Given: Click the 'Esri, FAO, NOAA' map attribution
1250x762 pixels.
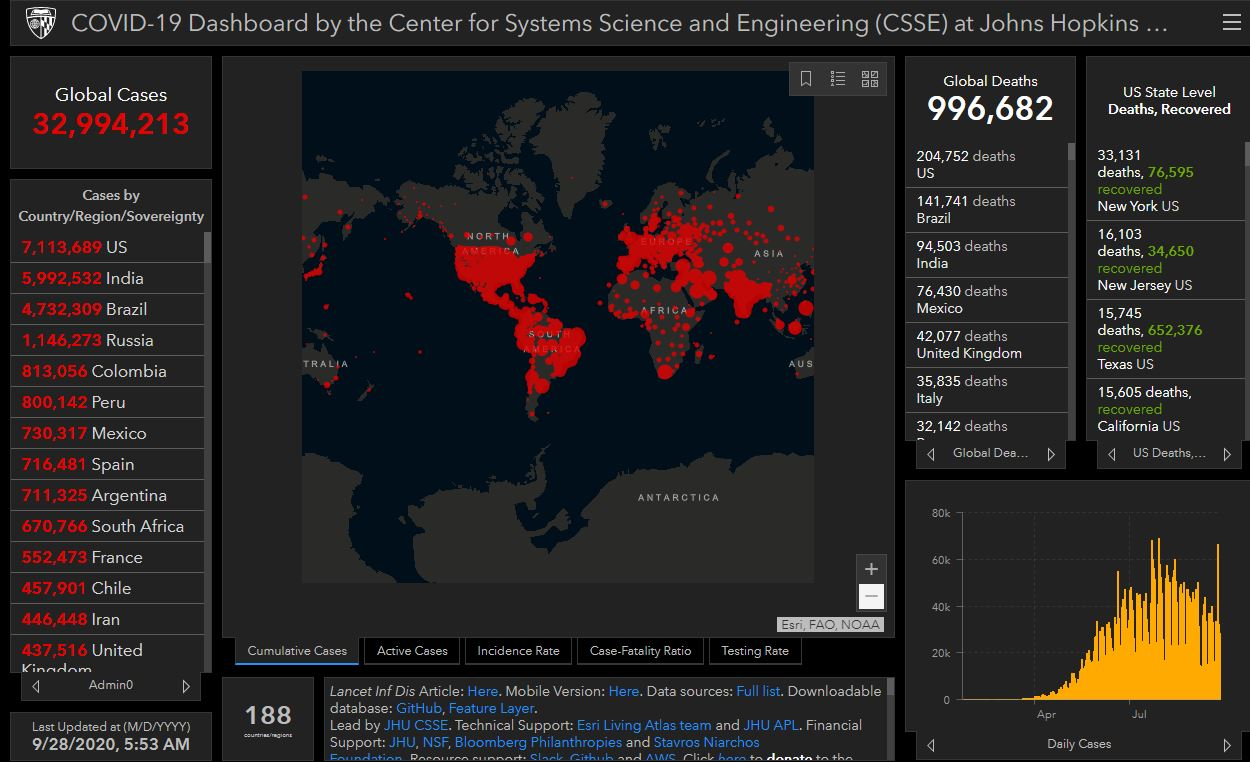Looking at the screenshot, I should (831, 625).
